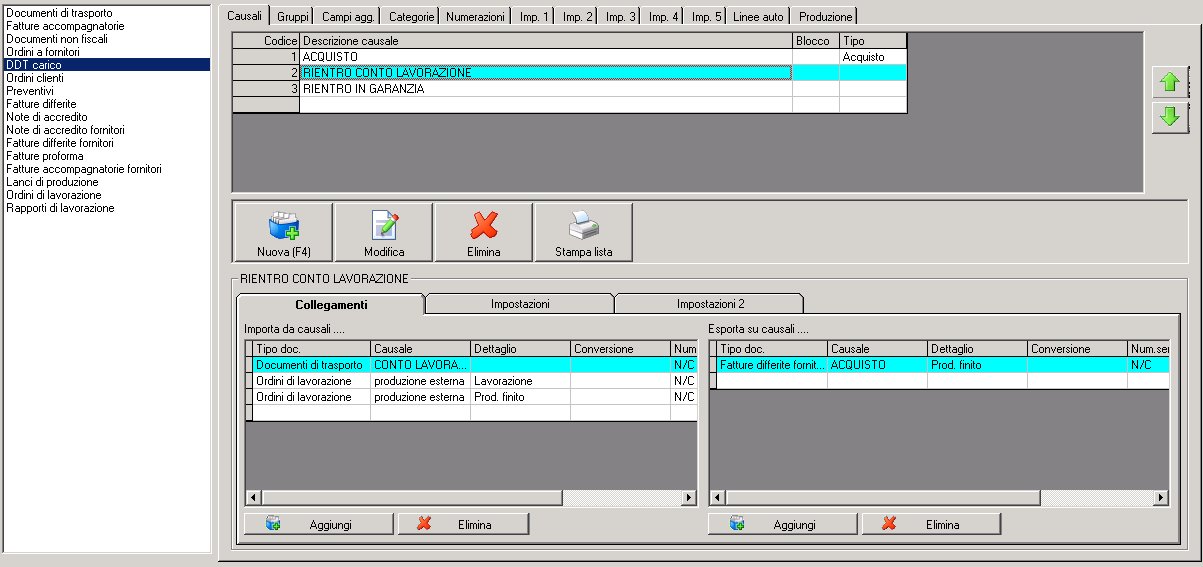
Task: Switch to the Causali tab
Action: (x=244, y=16)
